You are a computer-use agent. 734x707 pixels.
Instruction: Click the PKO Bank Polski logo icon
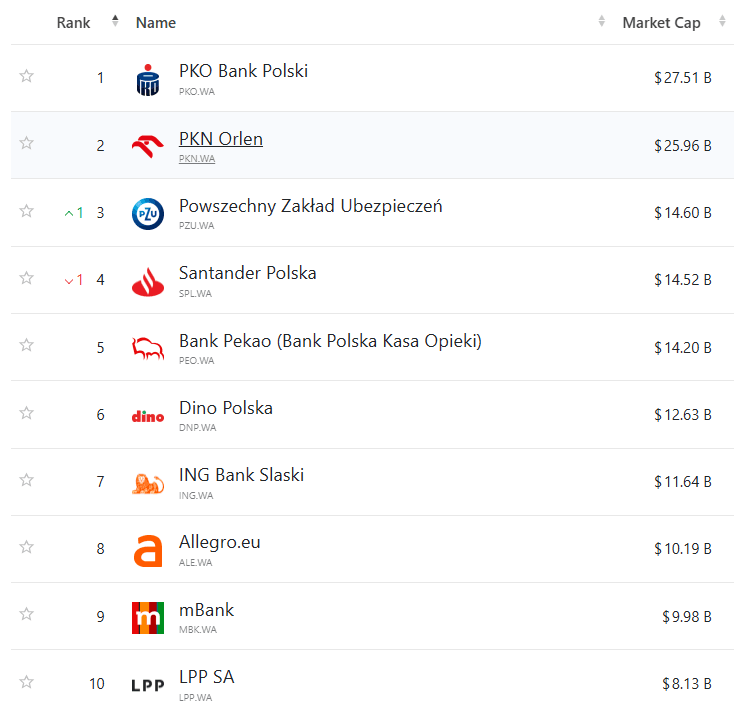pos(148,80)
